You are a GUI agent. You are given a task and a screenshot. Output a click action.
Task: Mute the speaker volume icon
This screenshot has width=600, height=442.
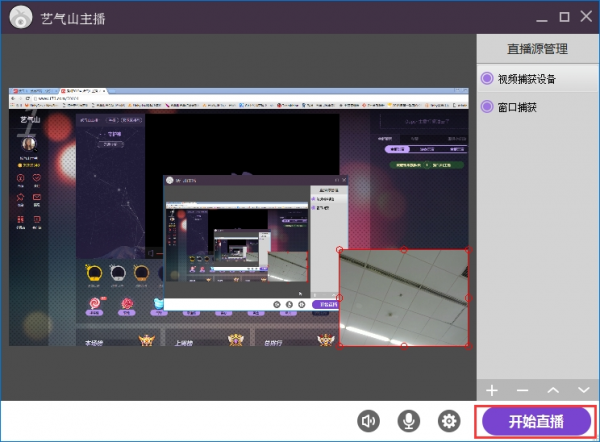368,421
